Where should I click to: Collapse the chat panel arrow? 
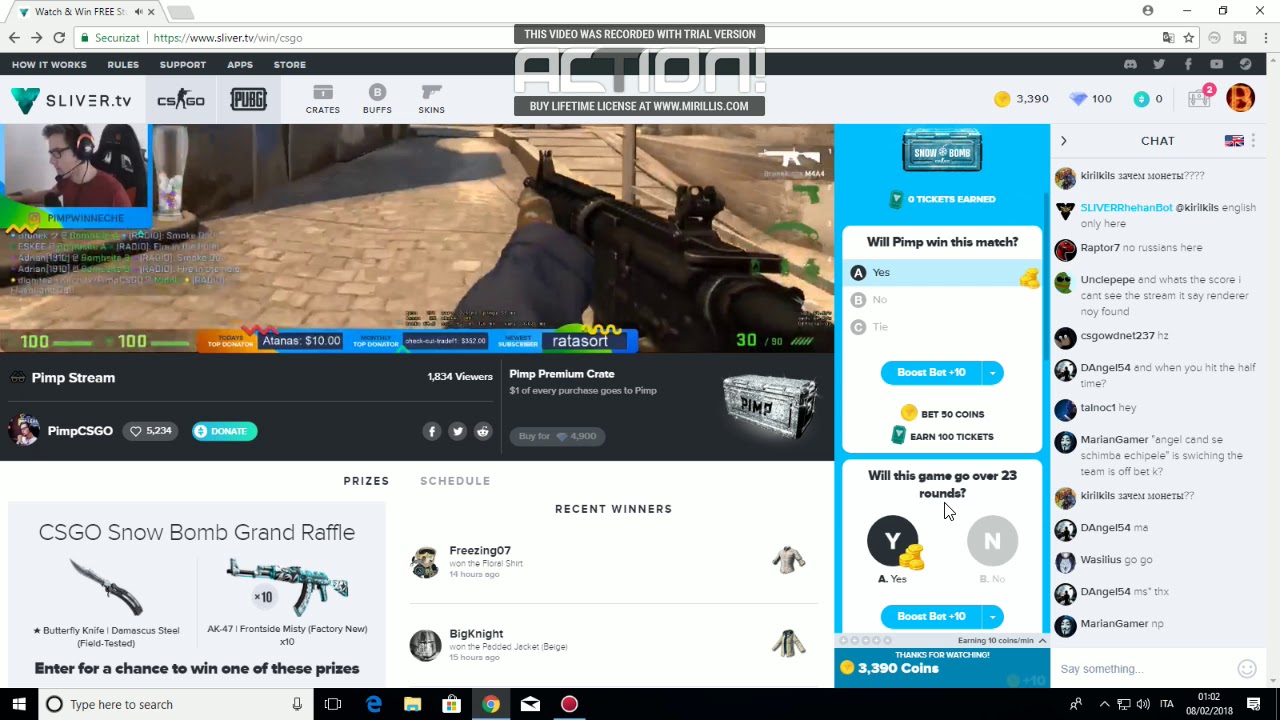(1063, 141)
